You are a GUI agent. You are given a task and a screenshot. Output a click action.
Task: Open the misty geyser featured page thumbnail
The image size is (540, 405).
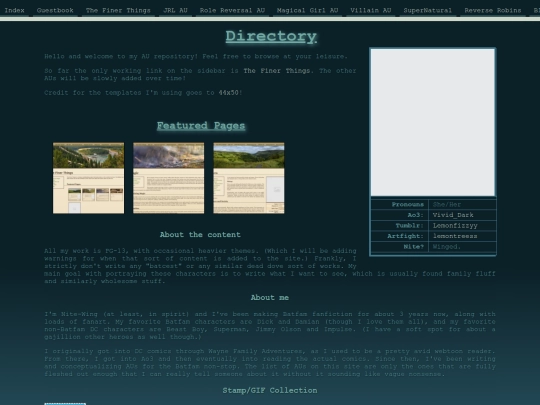click(x=169, y=178)
